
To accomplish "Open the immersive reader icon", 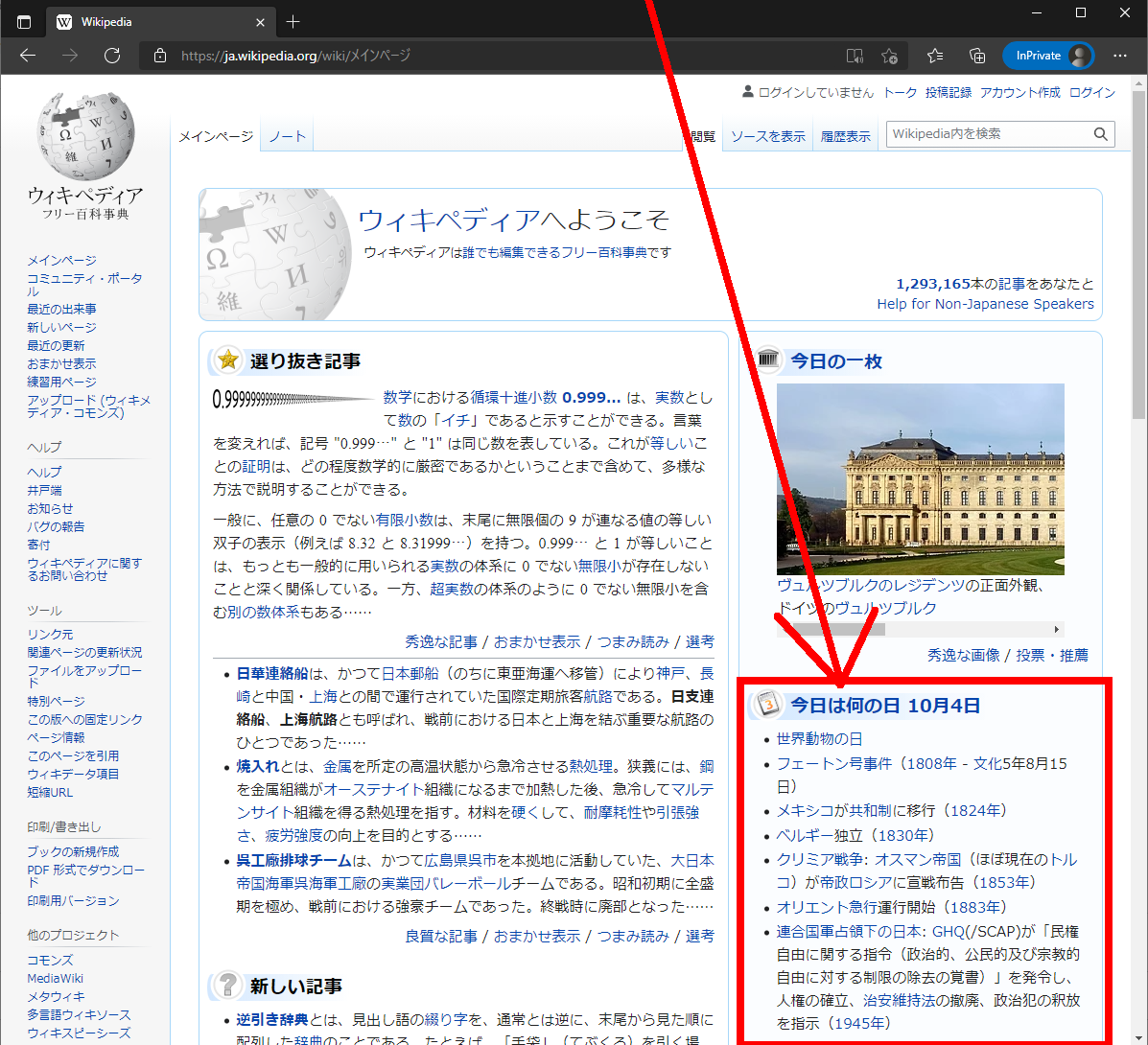I will pos(855,56).
